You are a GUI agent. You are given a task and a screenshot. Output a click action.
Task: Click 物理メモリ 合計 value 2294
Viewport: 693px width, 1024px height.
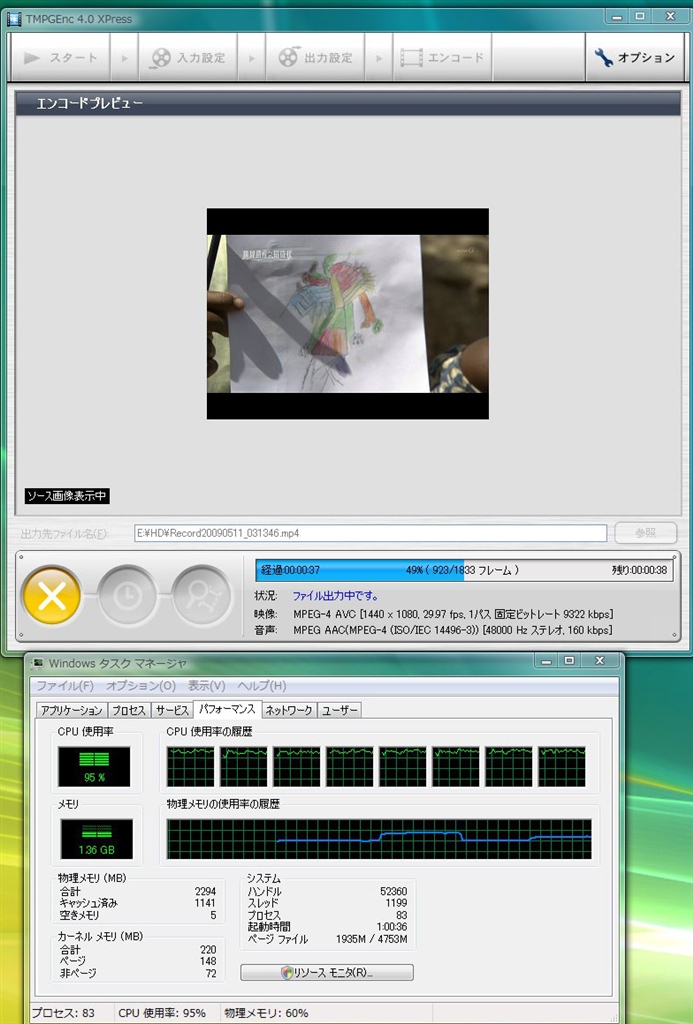[205, 891]
